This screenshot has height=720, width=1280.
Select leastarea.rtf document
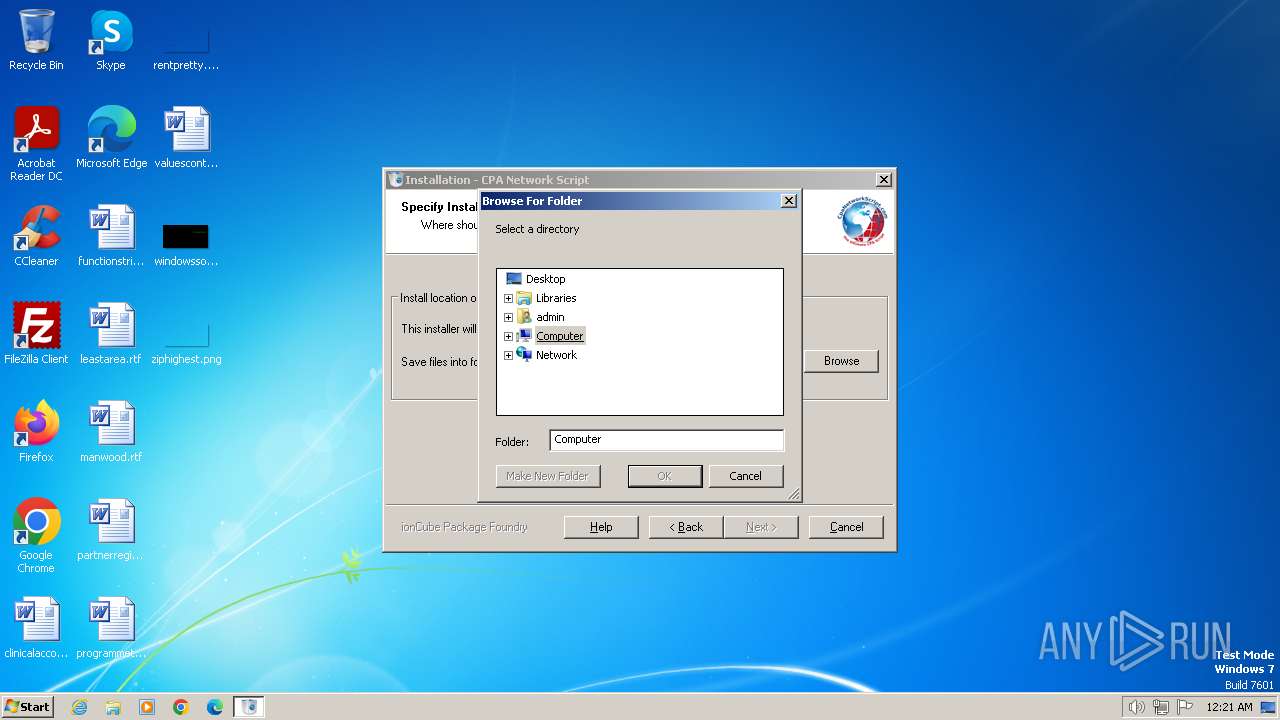click(x=111, y=334)
